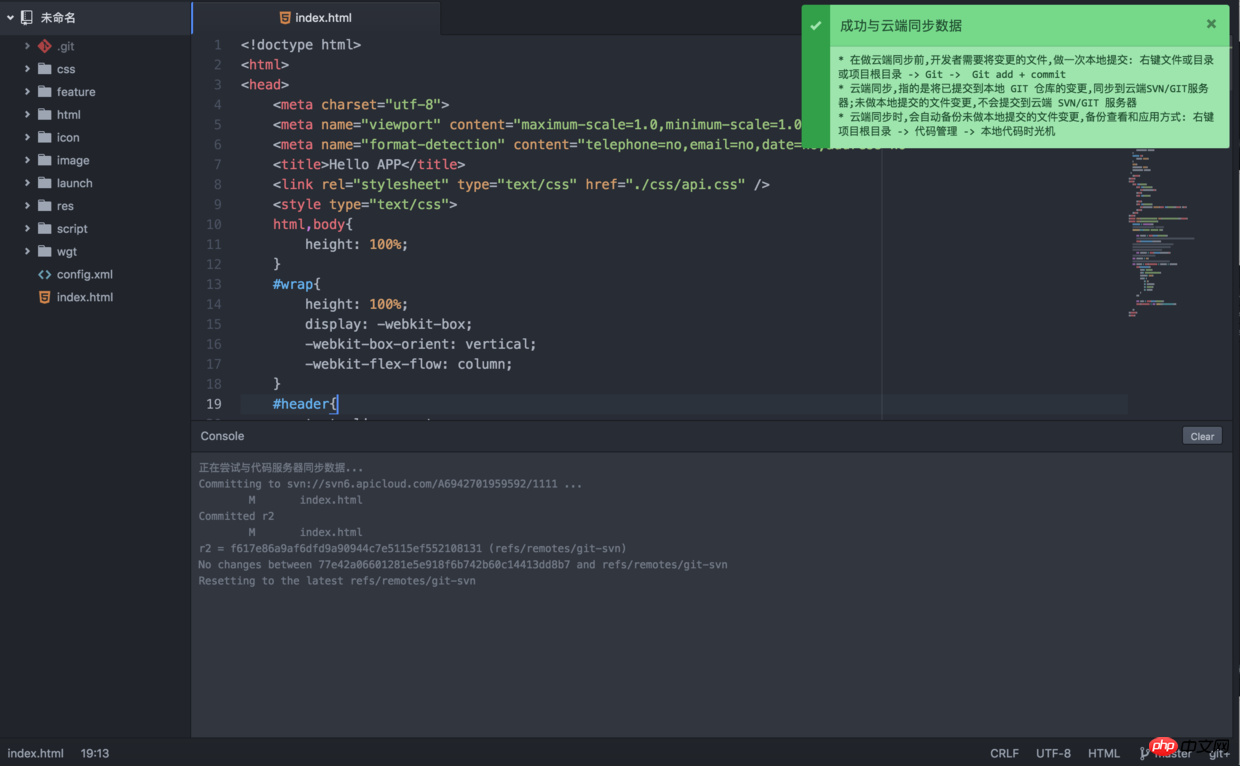Click the 19:13 cursor position indicator
Viewport: 1240px width, 766px height.
point(95,753)
